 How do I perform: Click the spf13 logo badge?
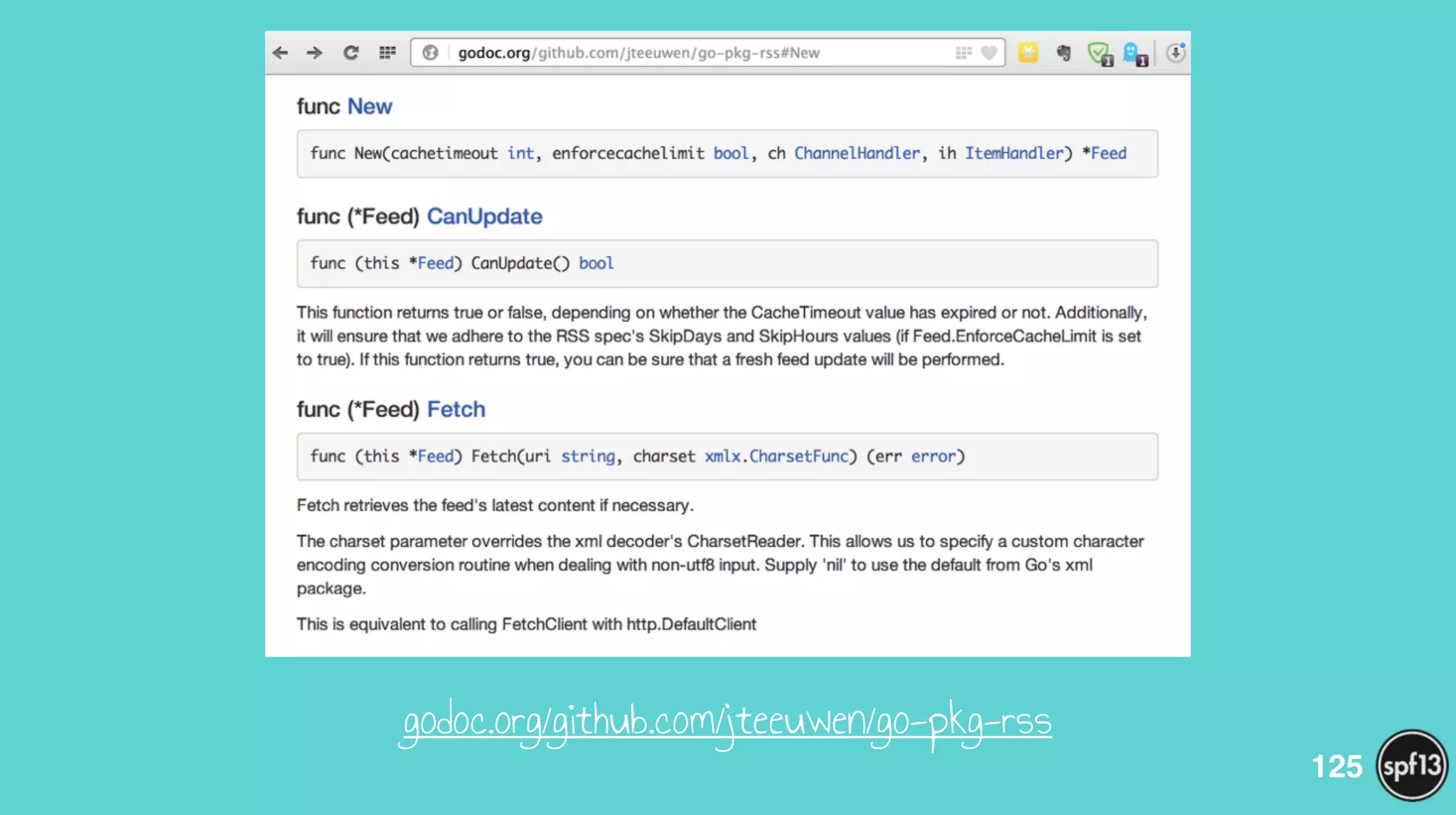[1412, 766]
